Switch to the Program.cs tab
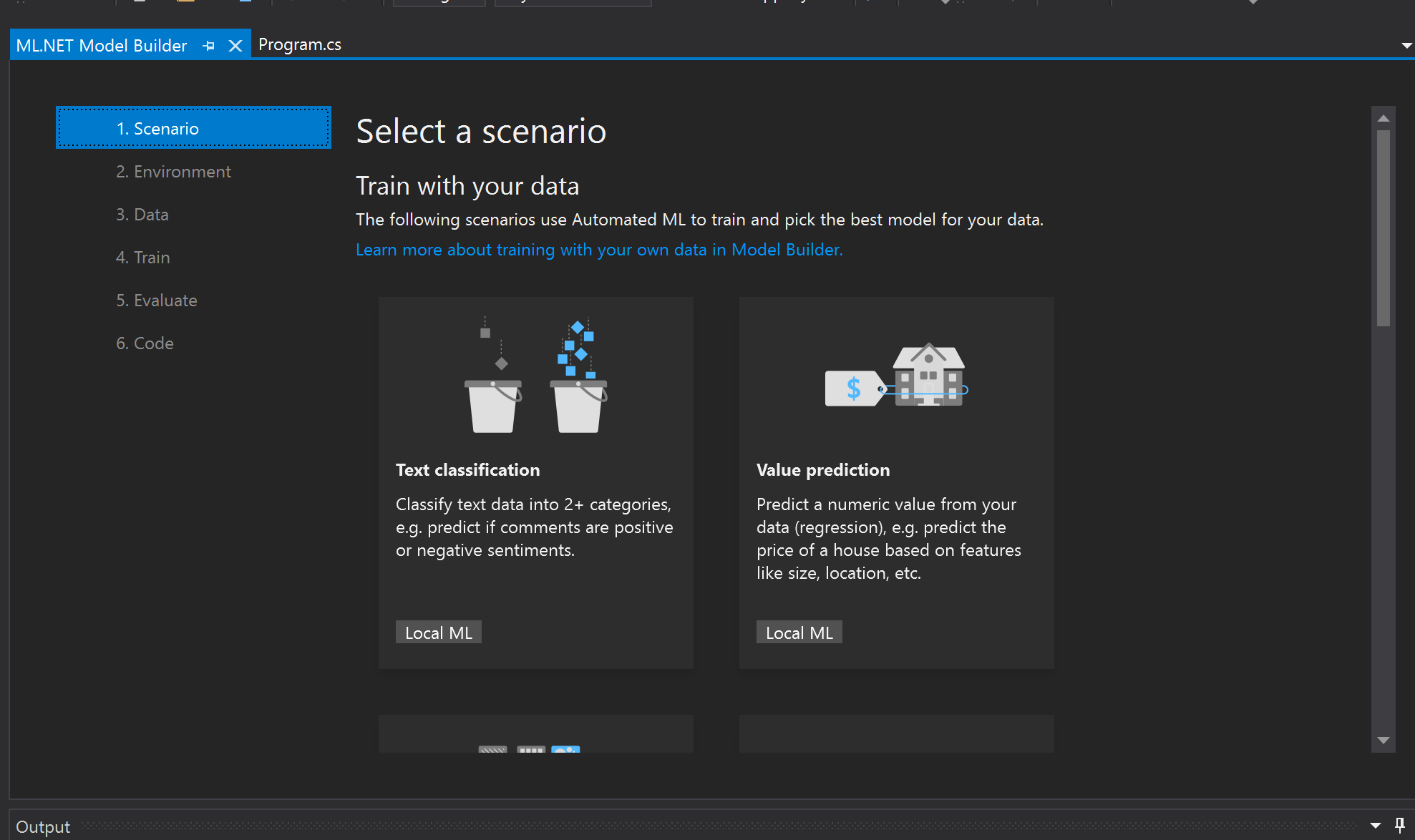Screen dimensions: 1415x840 click(x=299, y=44)
